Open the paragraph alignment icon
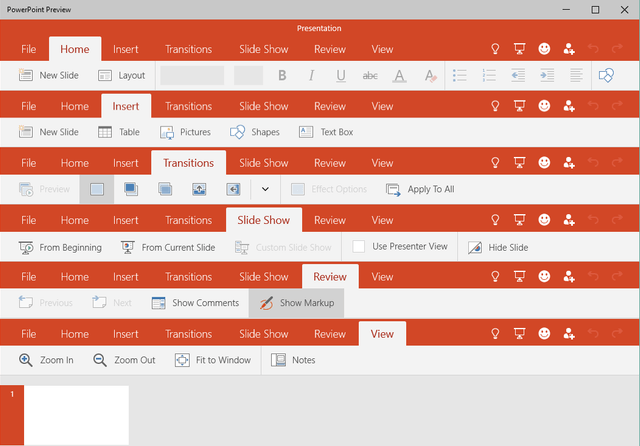640x446 pixels. pyautogui.click(x=576, y=75)
